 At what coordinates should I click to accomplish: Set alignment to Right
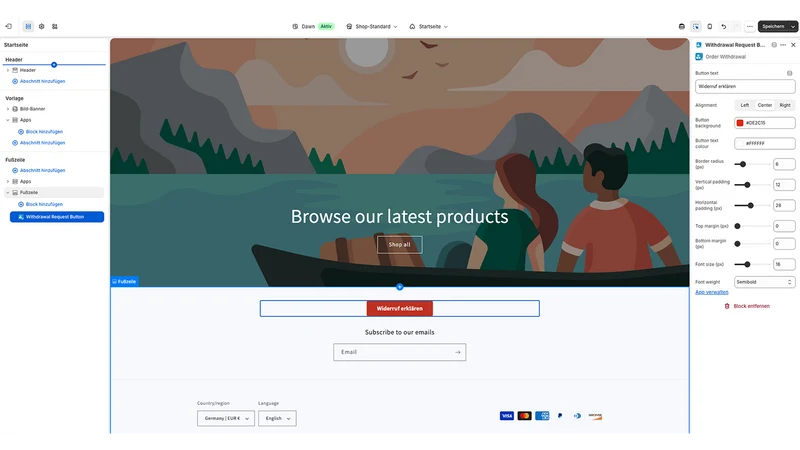[785, 105]
